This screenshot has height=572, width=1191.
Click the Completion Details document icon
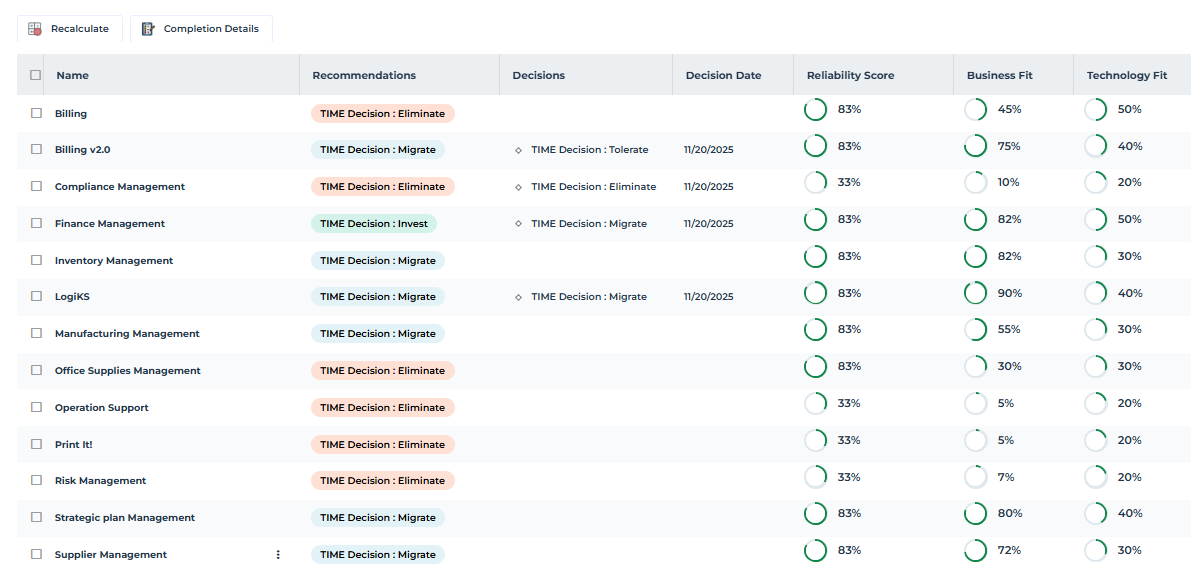(x=148, y=29)
